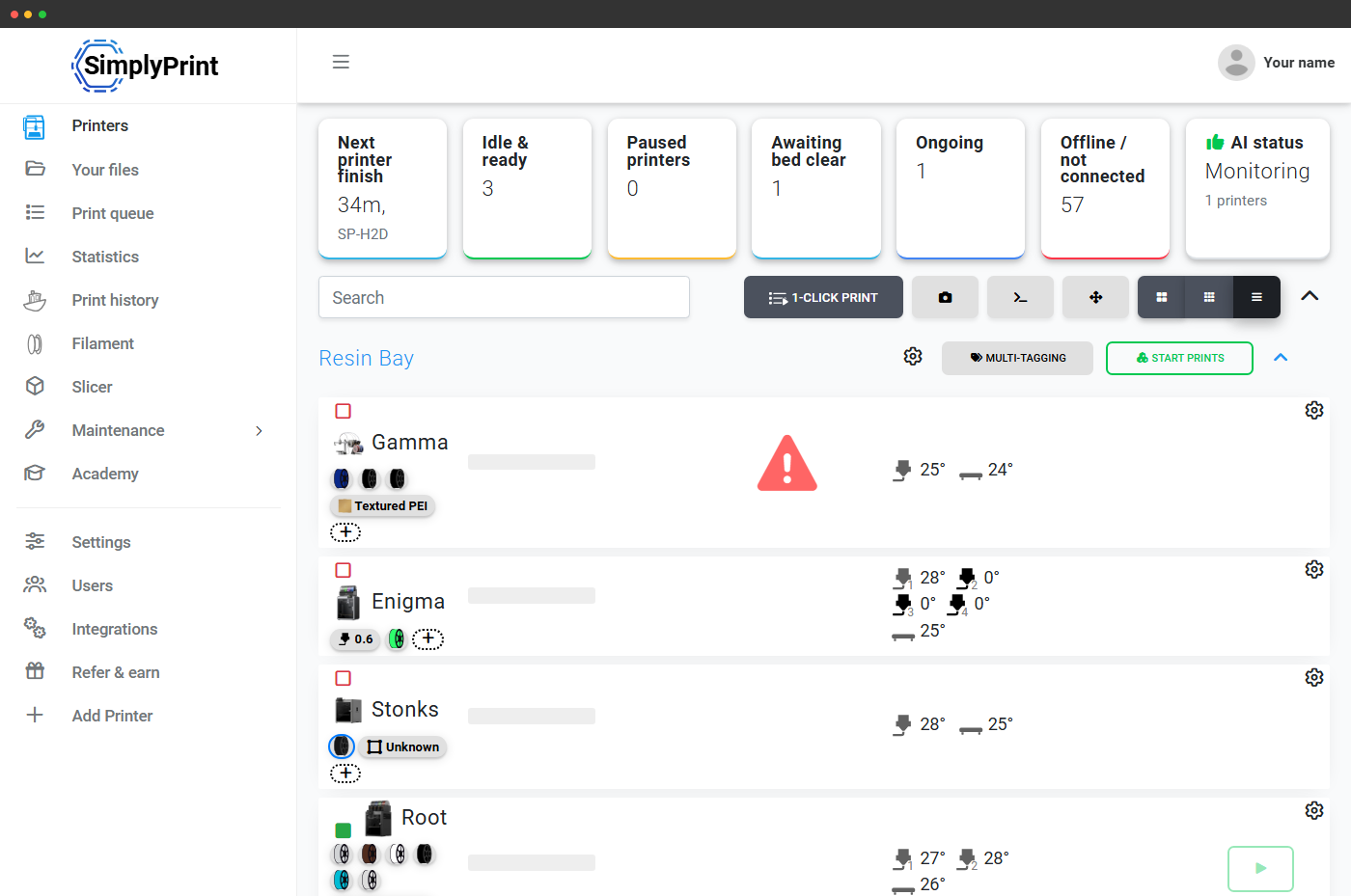The height and width of the screenshot is (896, 1351).
Task: Click the SimplyPrint logo
Action: click(146, 66)
